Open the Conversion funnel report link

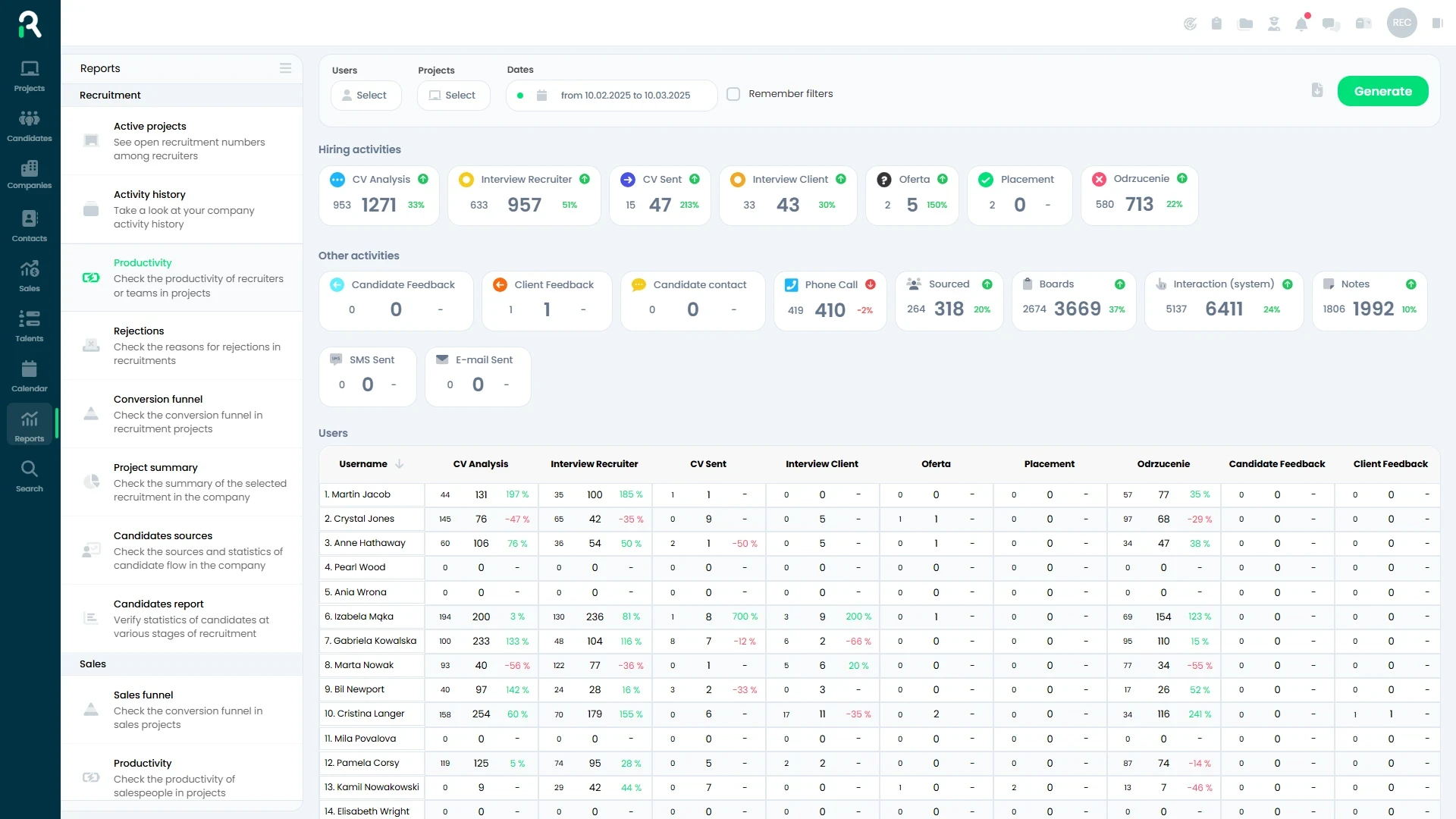(x=182, y=413)
